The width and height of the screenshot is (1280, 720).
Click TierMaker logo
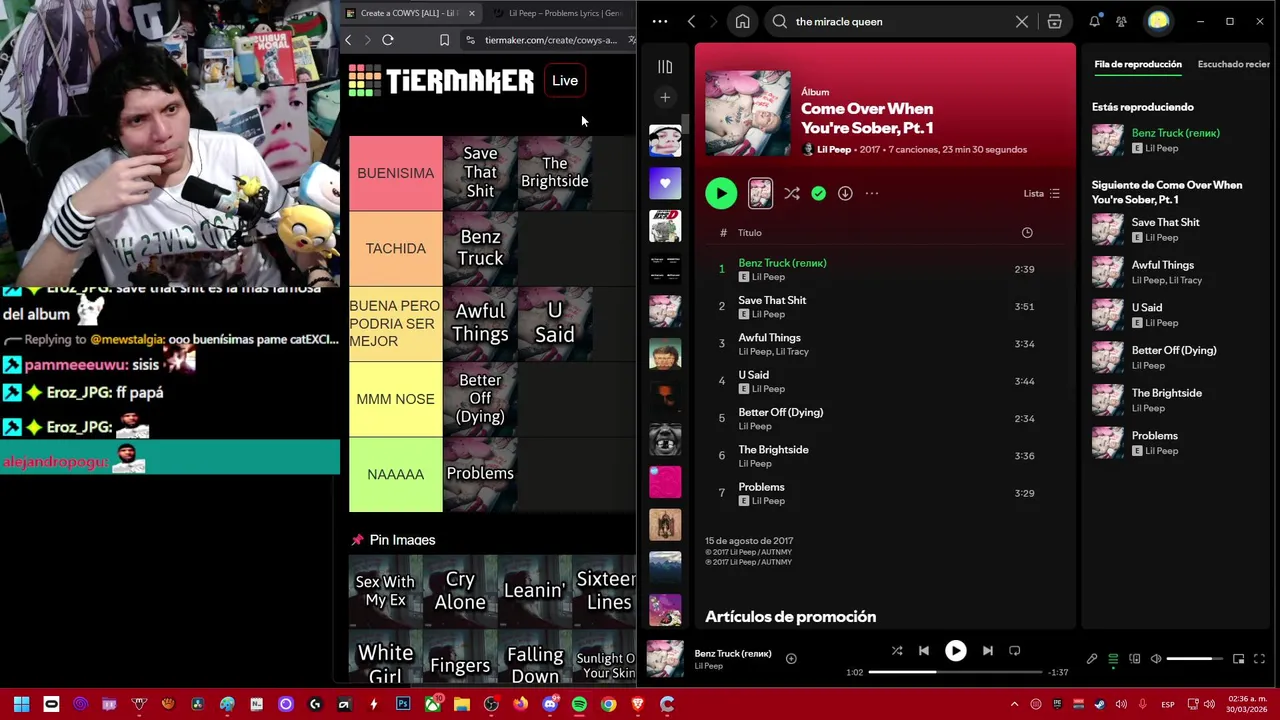pyautogui.click(x=441, y=81)
